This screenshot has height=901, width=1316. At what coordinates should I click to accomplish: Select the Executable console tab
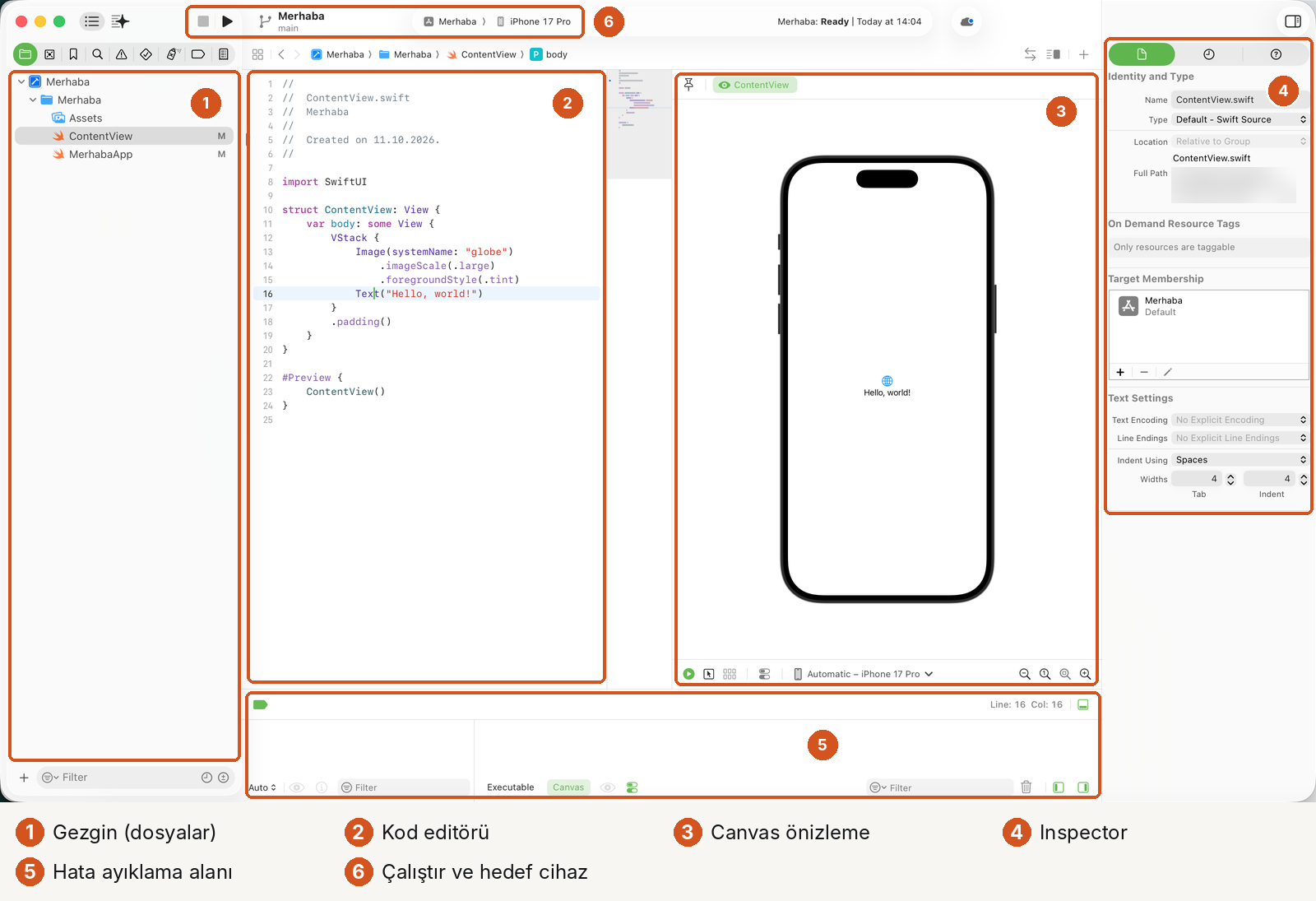510,787
